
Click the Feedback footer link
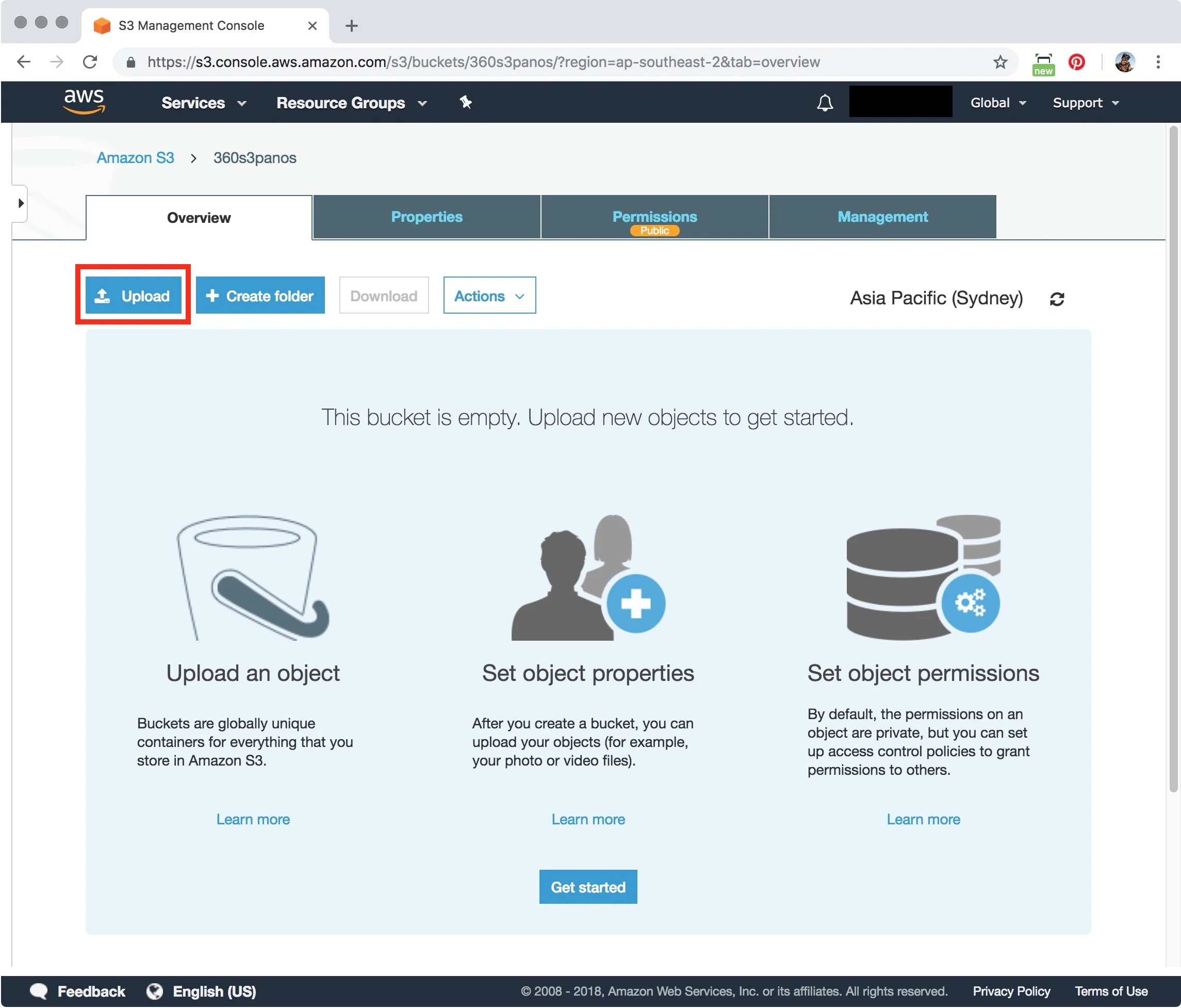click(x=91, y=991)
